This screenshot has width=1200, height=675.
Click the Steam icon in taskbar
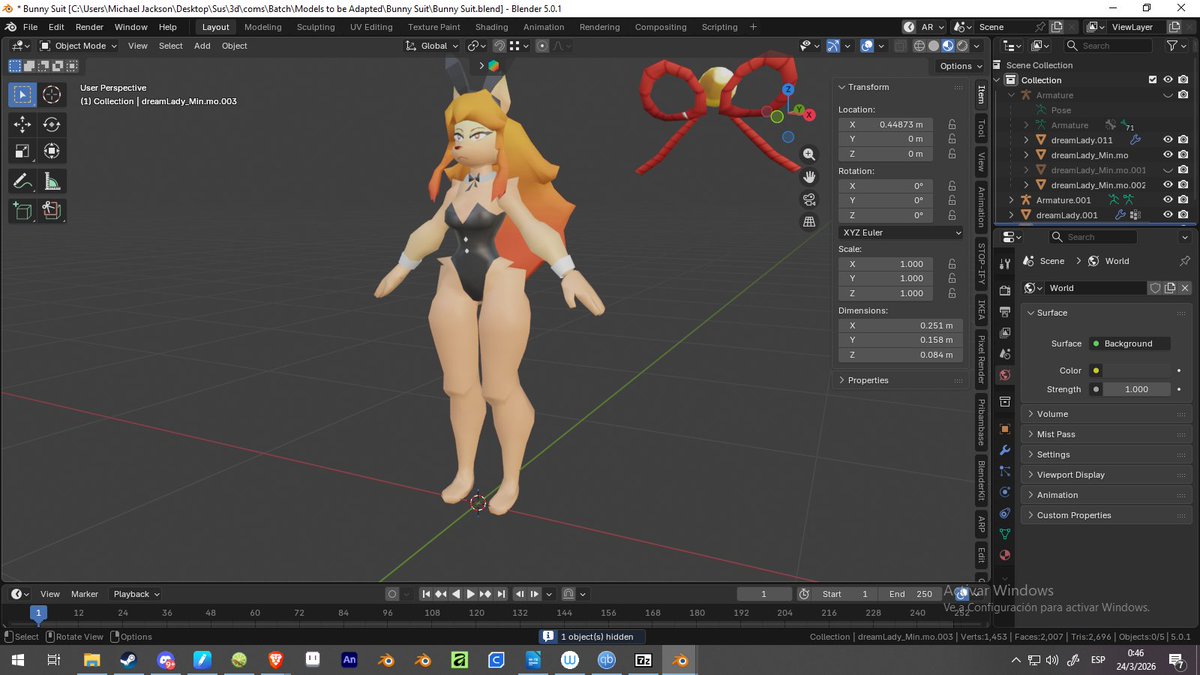tap(129, 660)
